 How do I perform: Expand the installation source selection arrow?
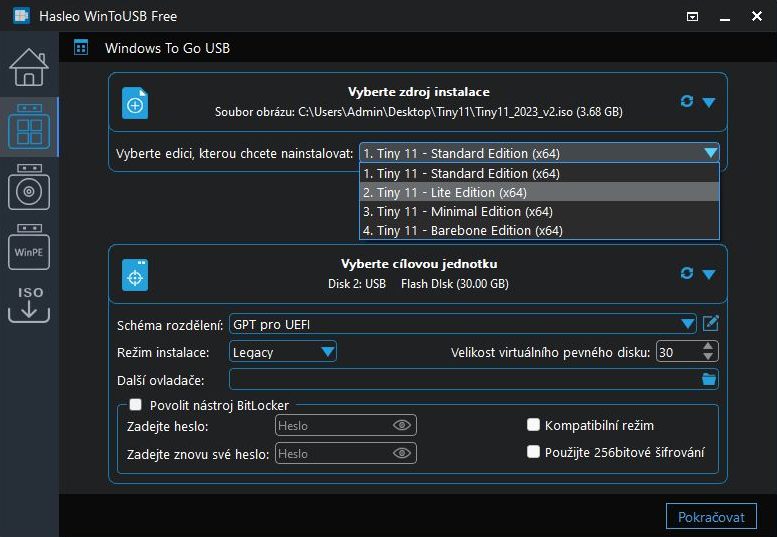(709, 102)
